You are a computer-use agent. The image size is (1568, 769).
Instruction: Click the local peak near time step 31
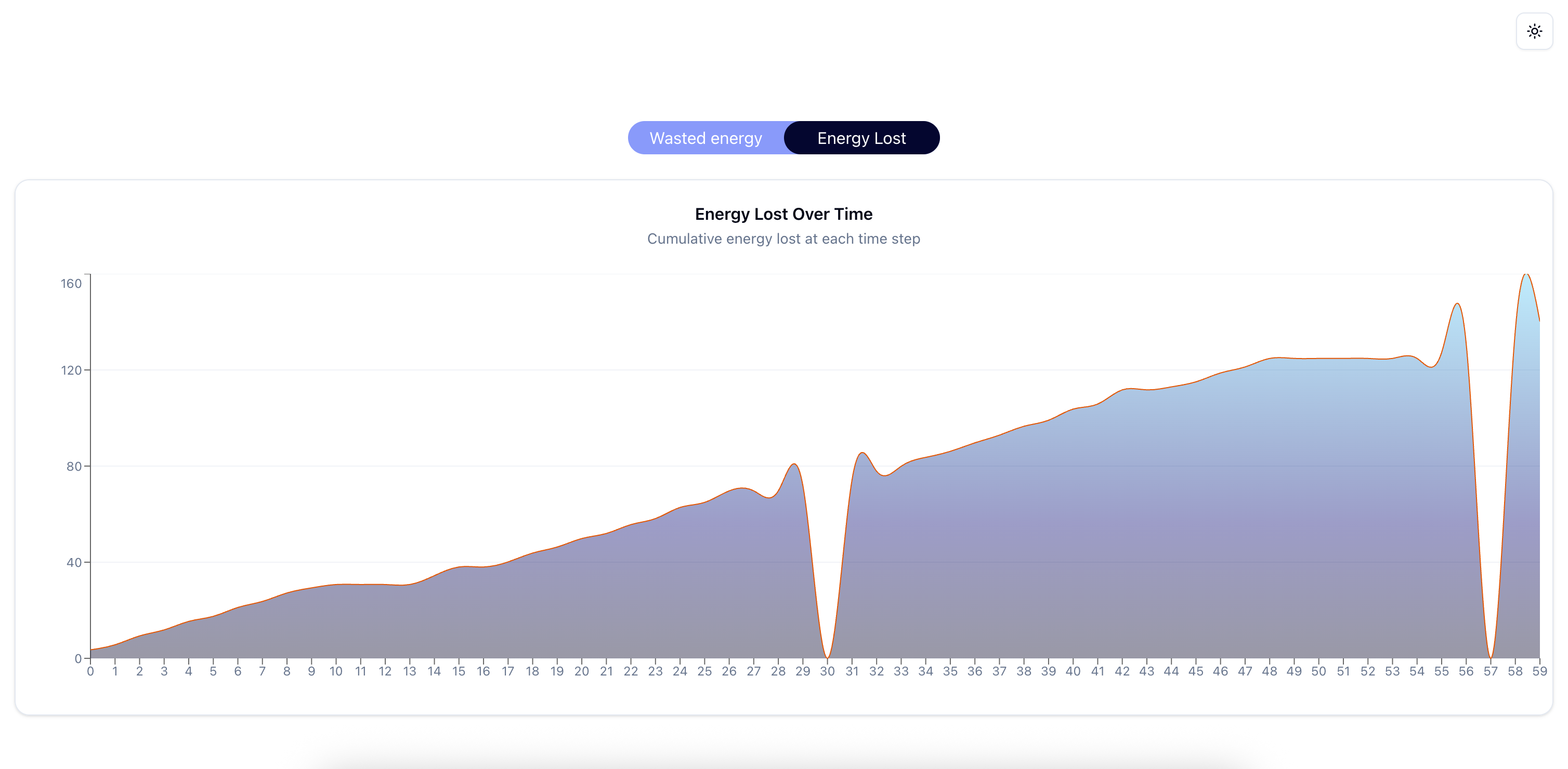[862, 454]
